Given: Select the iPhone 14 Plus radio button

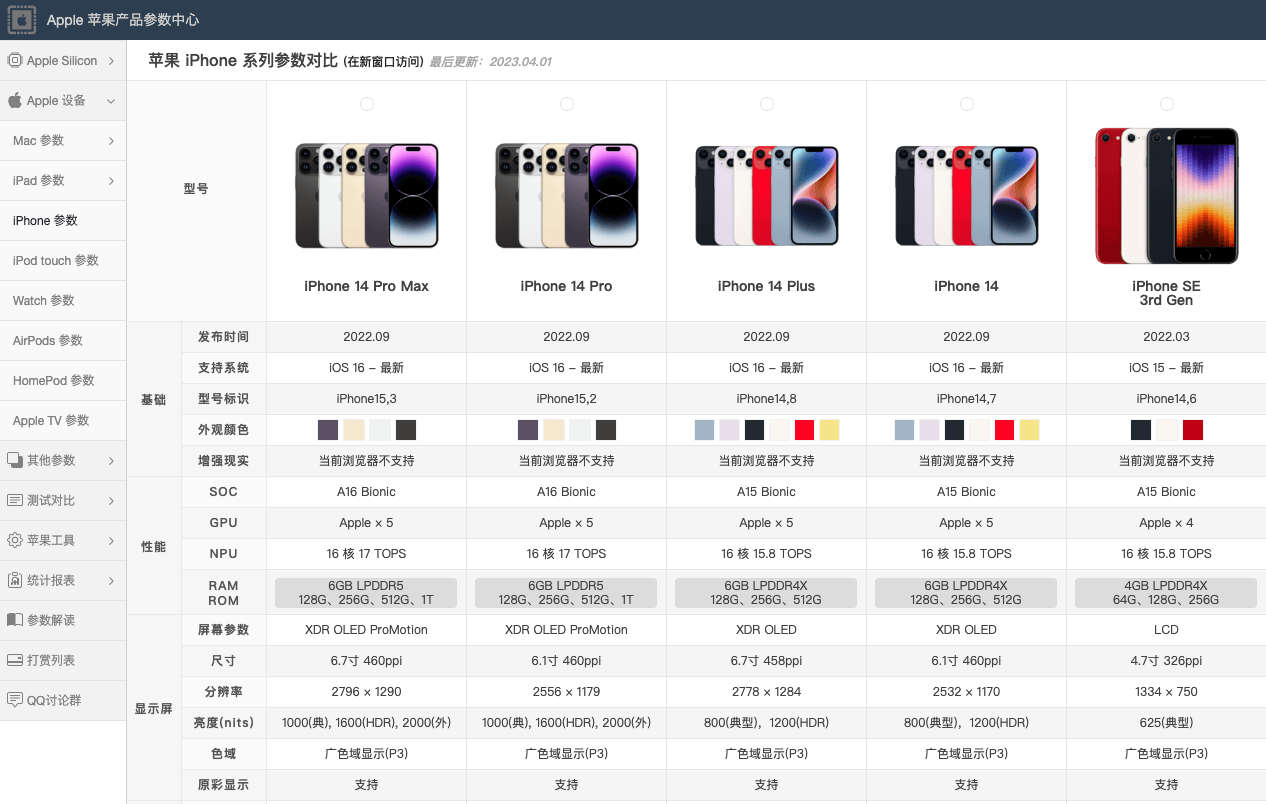Looking at the screenshot, I should [767, 104].
